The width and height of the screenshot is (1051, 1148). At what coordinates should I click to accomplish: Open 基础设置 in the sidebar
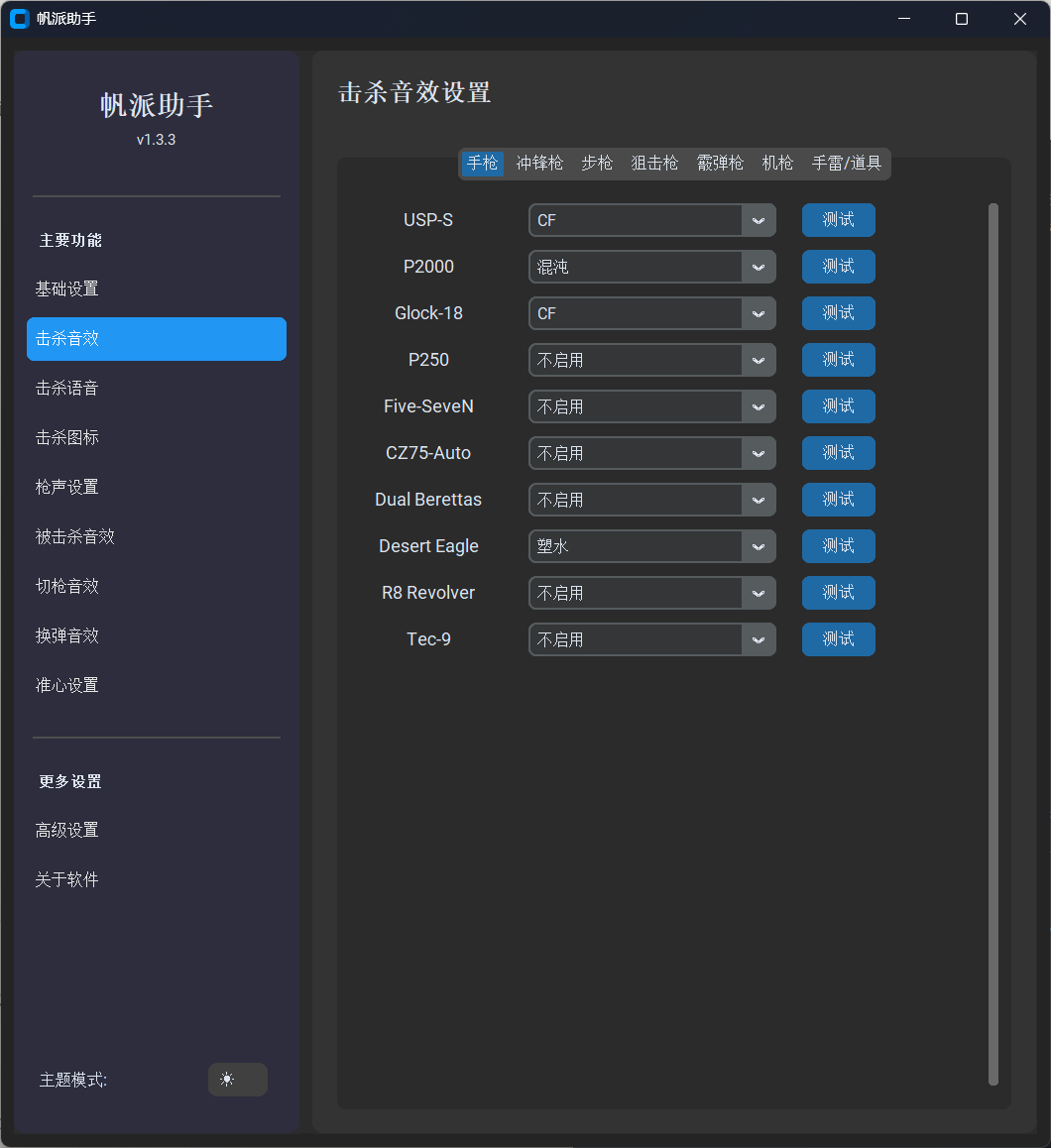tap(65, 288)
